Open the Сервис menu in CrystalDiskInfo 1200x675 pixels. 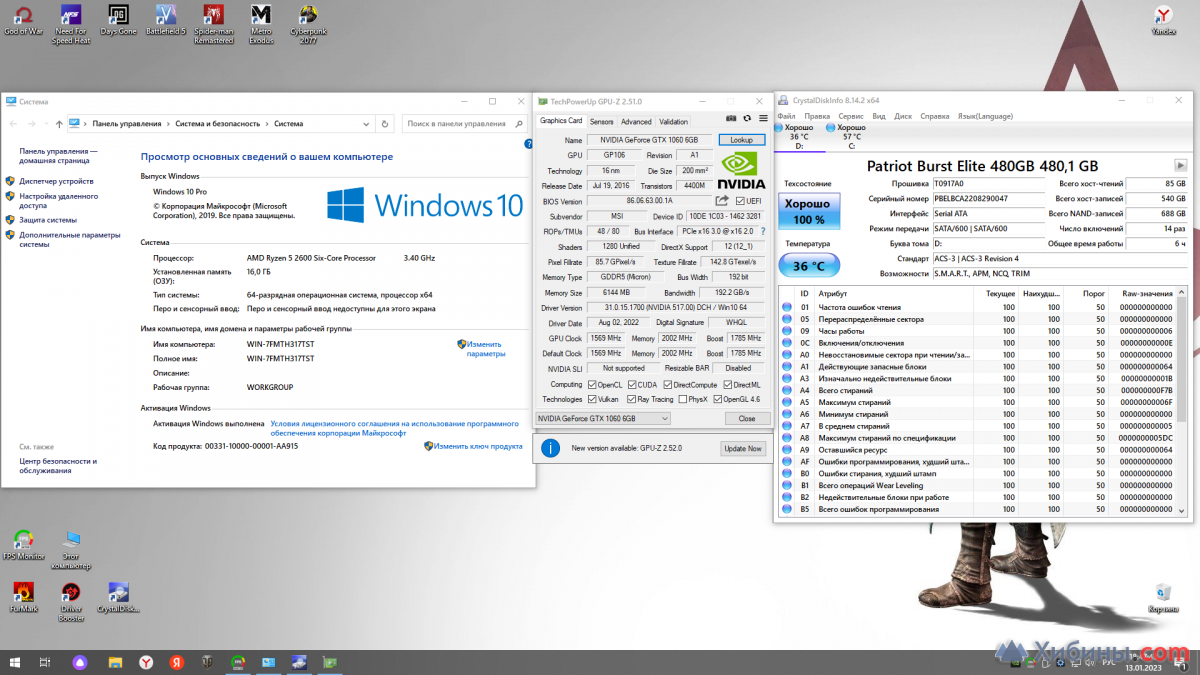[x=851, y=116]
